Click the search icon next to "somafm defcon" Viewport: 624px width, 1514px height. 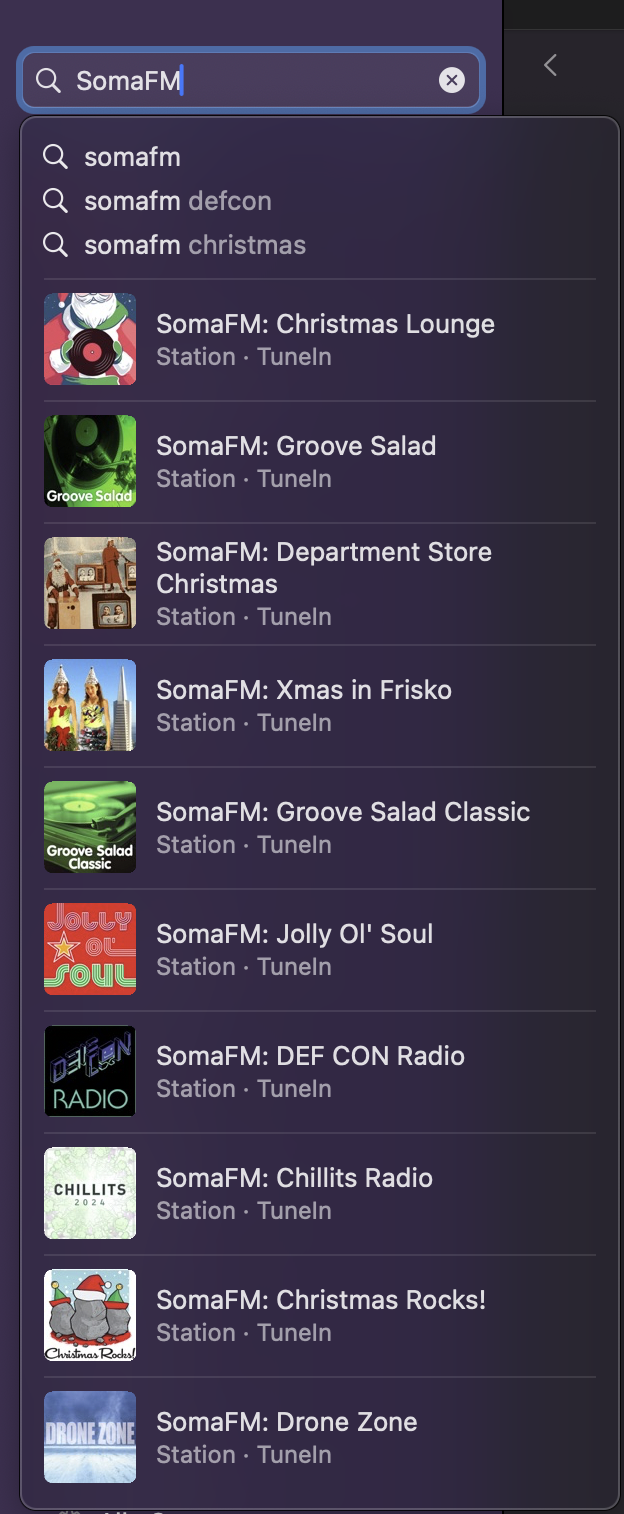coord(55,200)
